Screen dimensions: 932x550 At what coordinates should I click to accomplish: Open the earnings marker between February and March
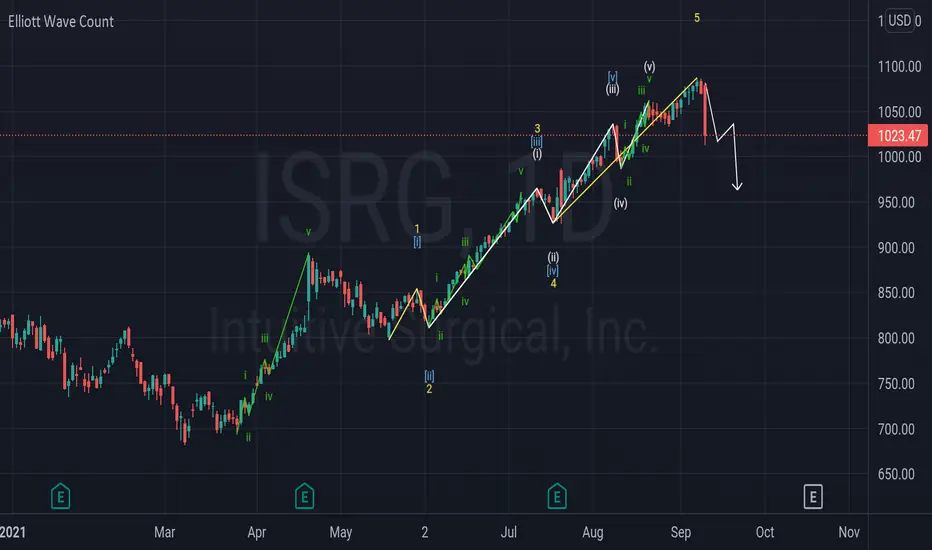point(61,496)
